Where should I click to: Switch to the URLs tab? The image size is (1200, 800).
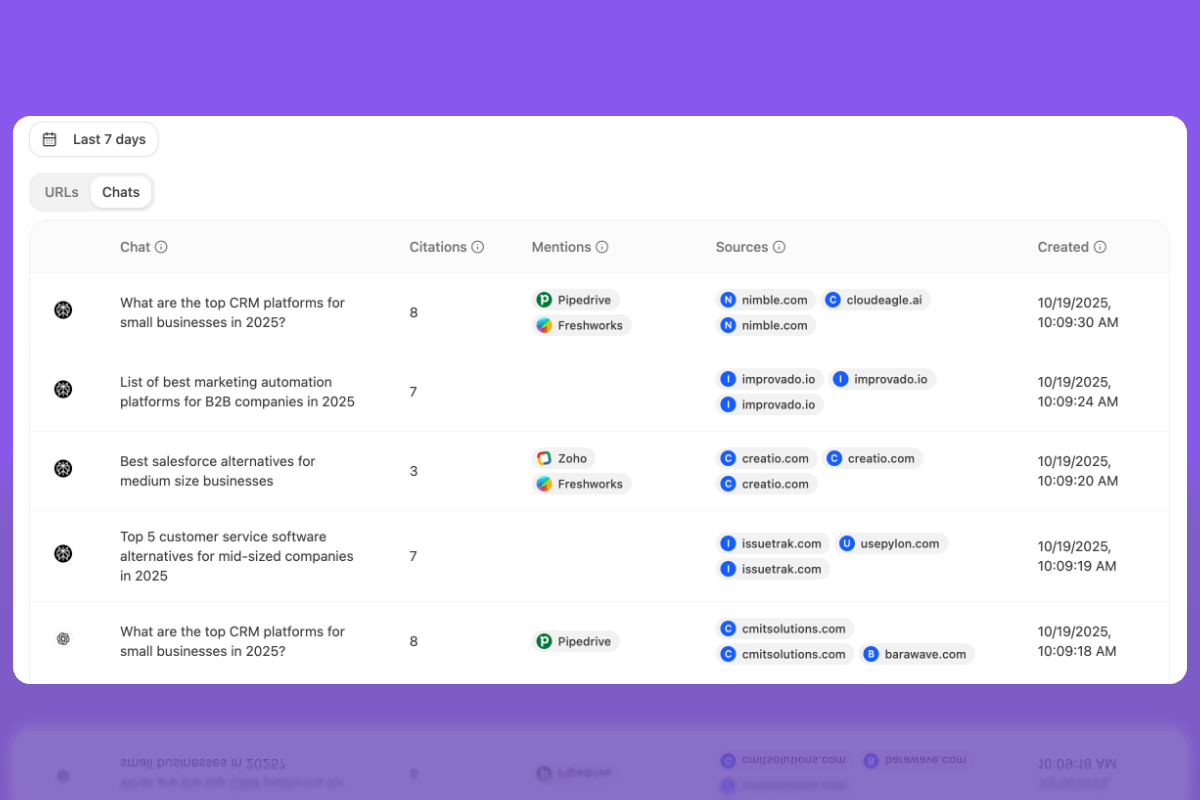coord(61,191)
